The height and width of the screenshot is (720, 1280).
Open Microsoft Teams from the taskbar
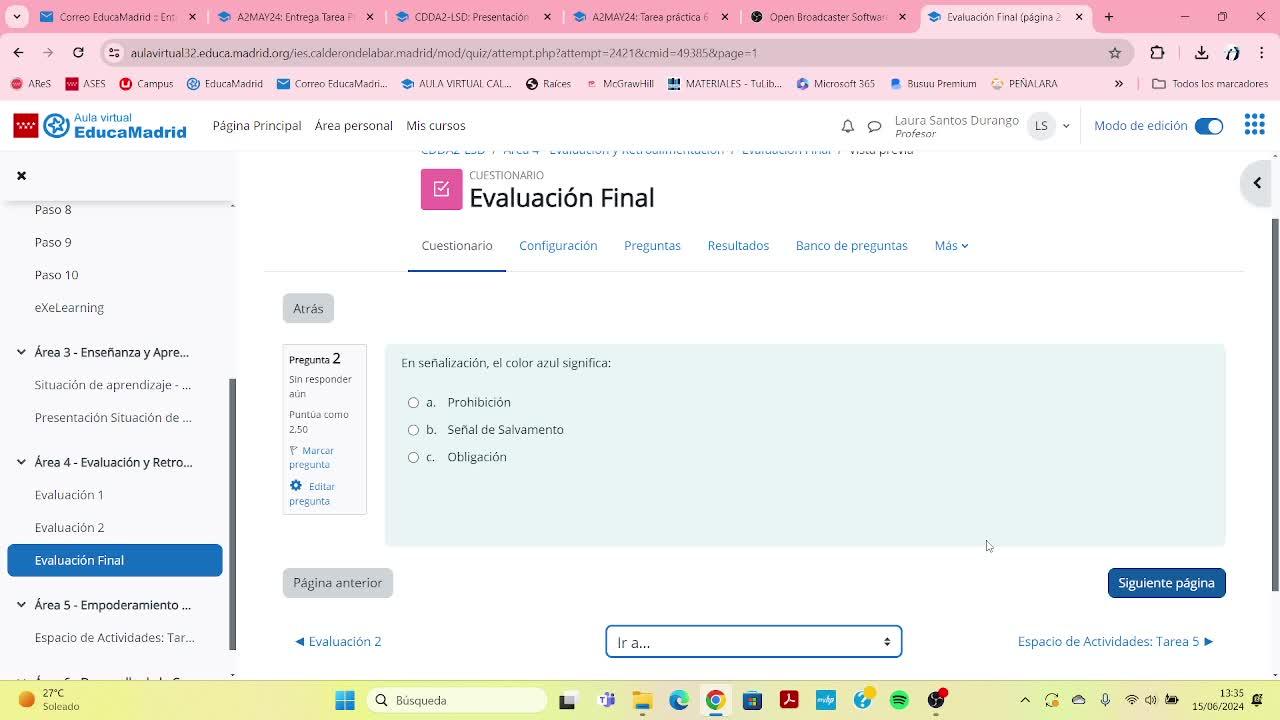(x=606, y=700)
